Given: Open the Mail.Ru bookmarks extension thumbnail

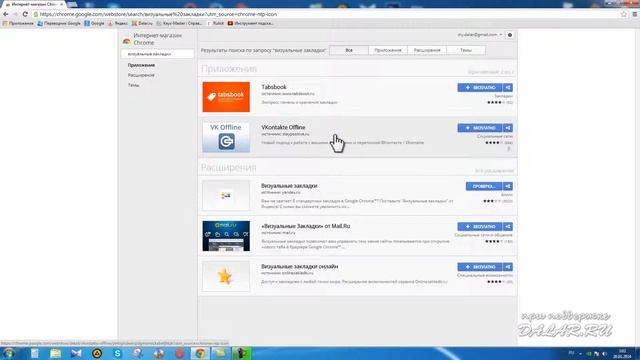Looking at the screenshot, I should 226,236.
